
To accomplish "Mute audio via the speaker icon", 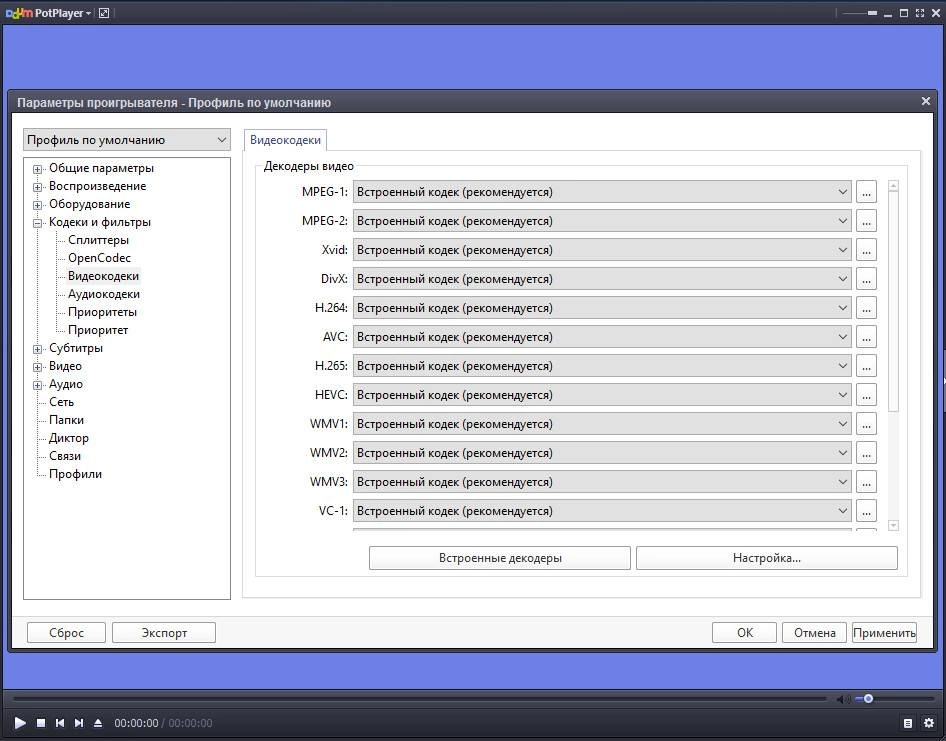I will pos(842,699).
